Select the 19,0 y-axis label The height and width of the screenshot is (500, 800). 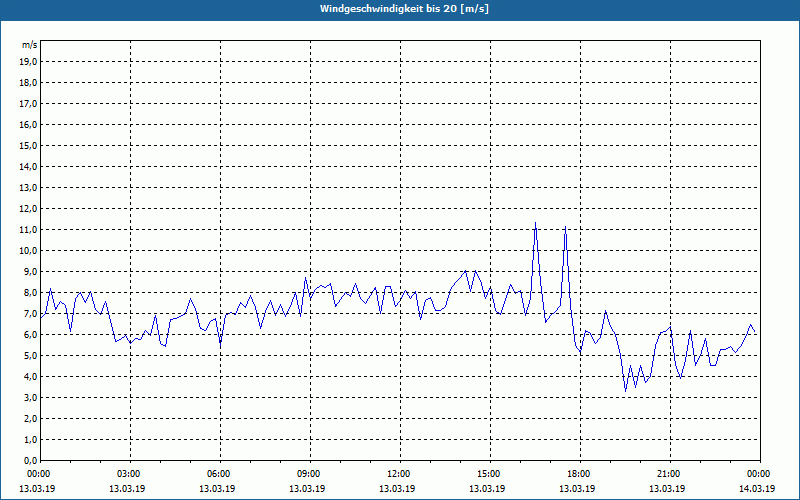[x=28, y=62]
